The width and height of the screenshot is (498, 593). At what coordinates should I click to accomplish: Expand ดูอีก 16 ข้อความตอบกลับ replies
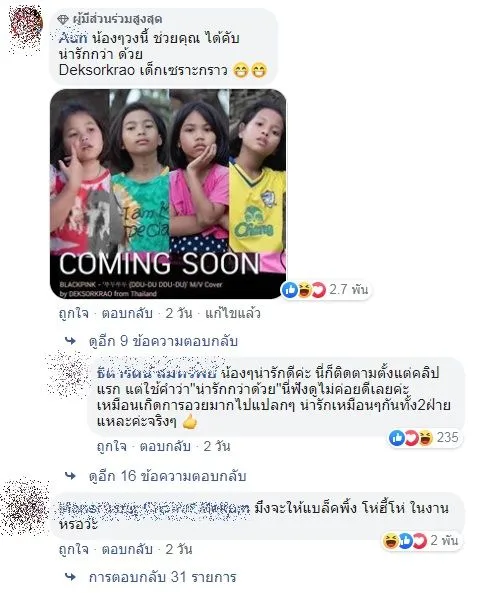point(168,476)
